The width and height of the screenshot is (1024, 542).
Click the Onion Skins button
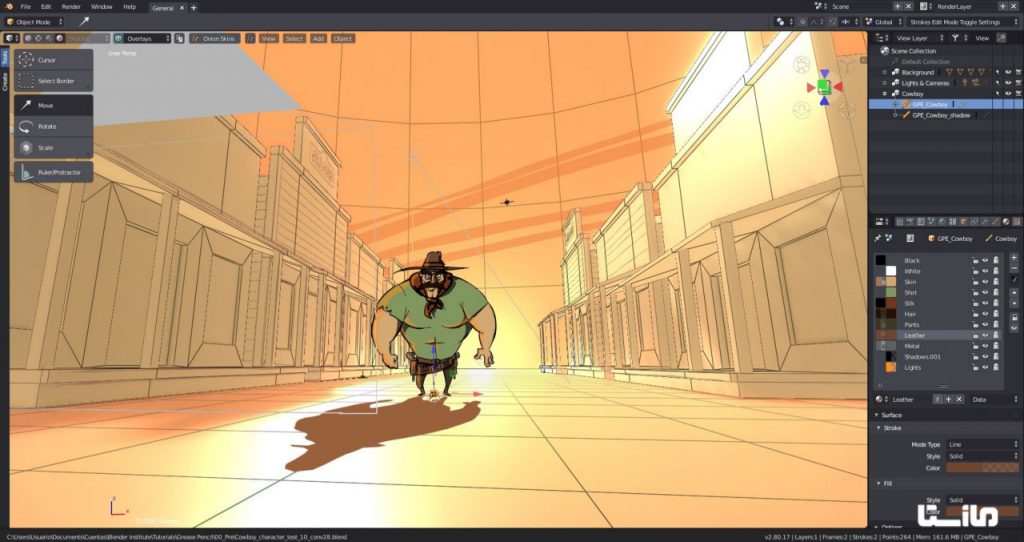click(215, 39)
